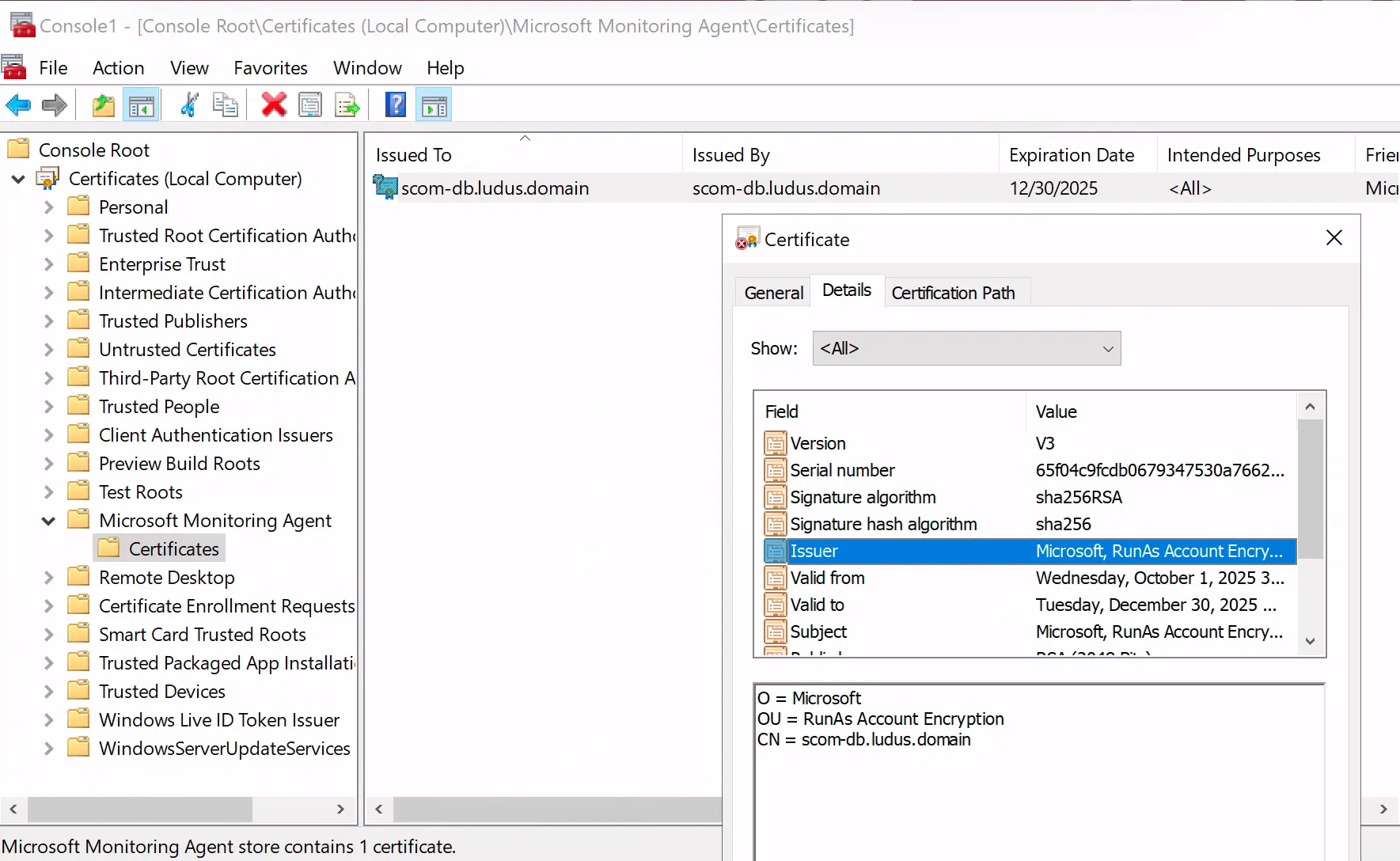The width and height of the screenshot is (1400, 861).
Task: Toggle the Show/Hide Action Pane button
Action: [434, 105]
